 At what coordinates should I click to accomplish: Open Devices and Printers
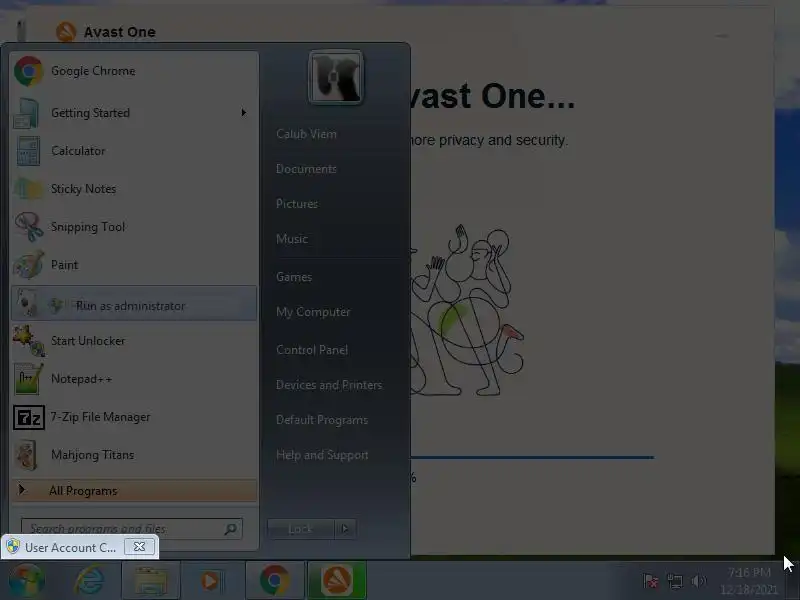tap(329, 385)
